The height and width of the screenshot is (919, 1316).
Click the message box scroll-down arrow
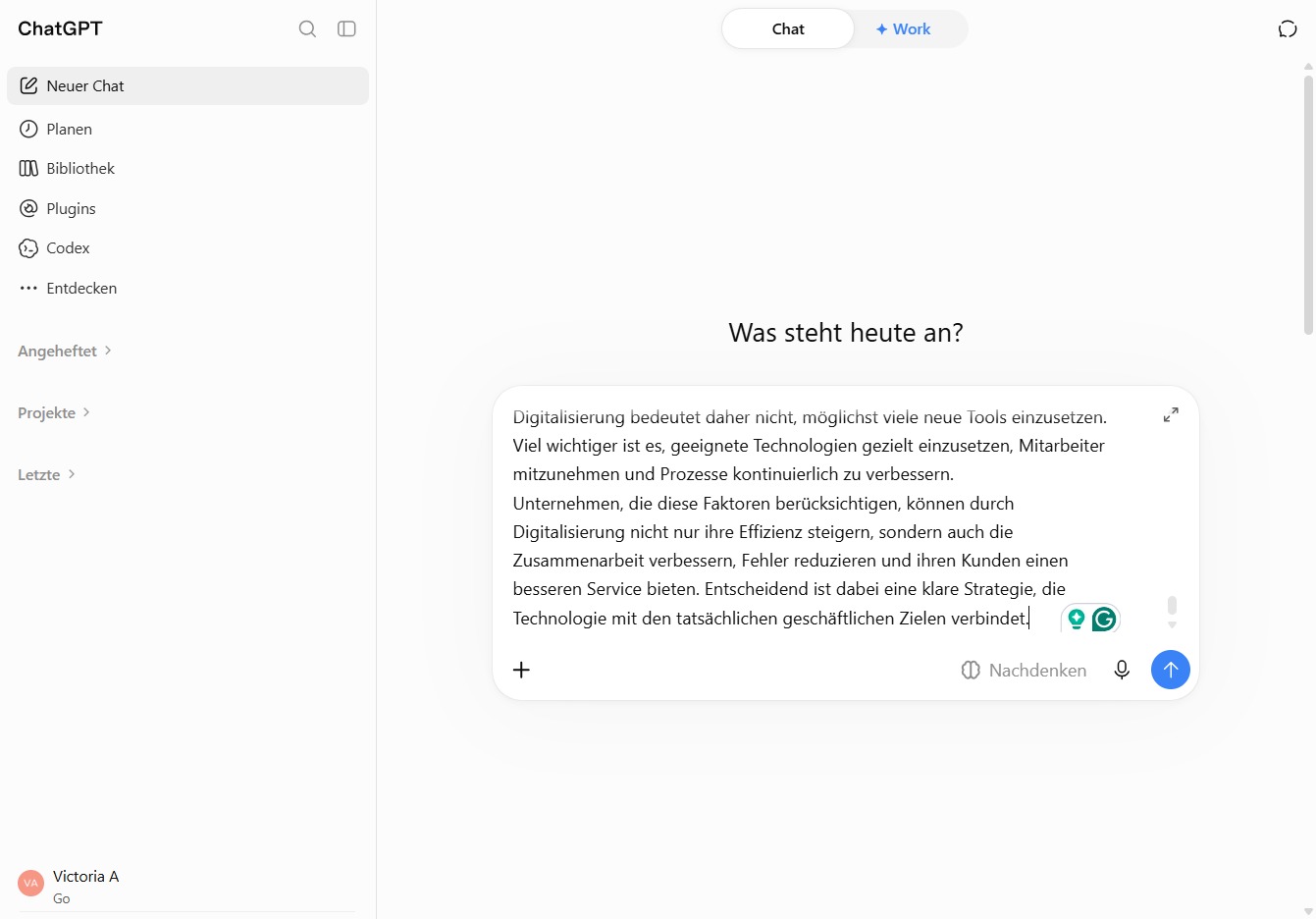1172,624
